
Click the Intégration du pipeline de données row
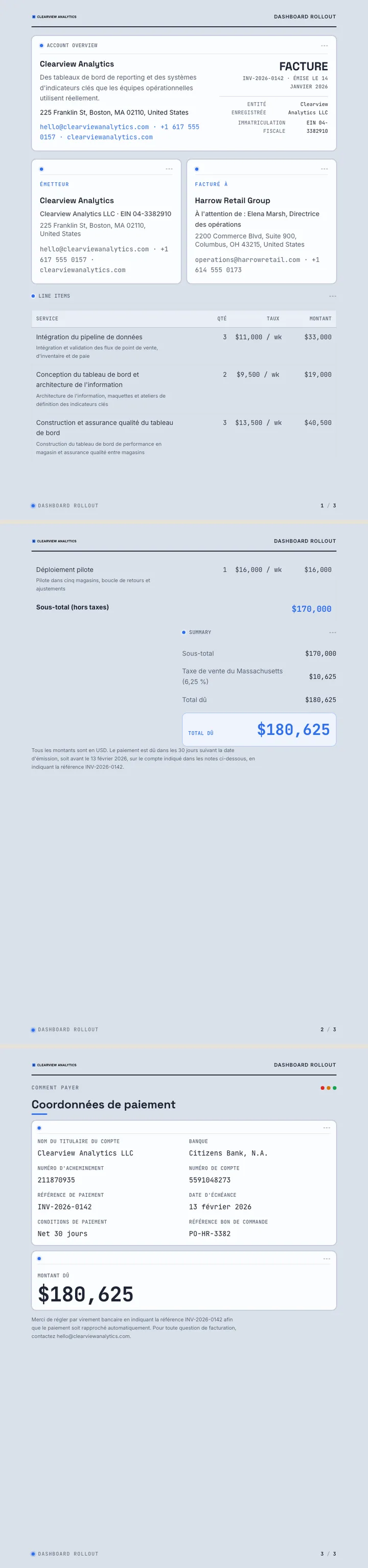pos(184,346)
